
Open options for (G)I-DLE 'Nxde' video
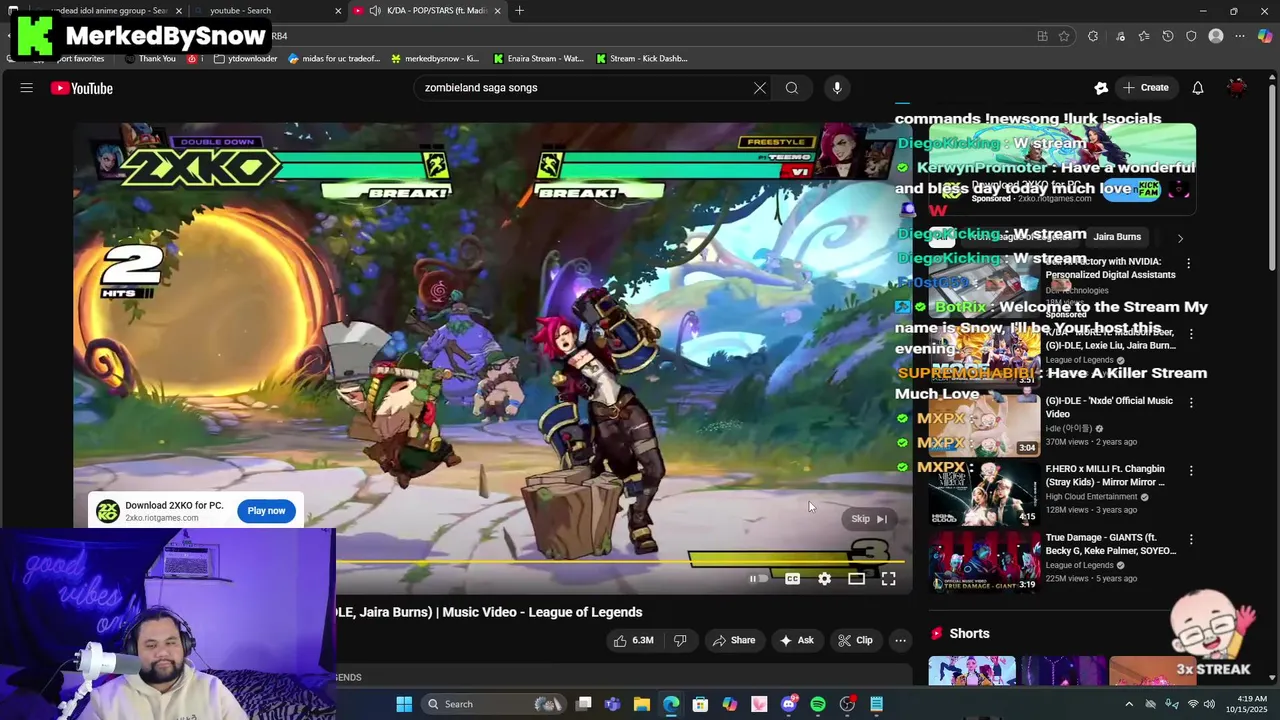(1191, 402)
